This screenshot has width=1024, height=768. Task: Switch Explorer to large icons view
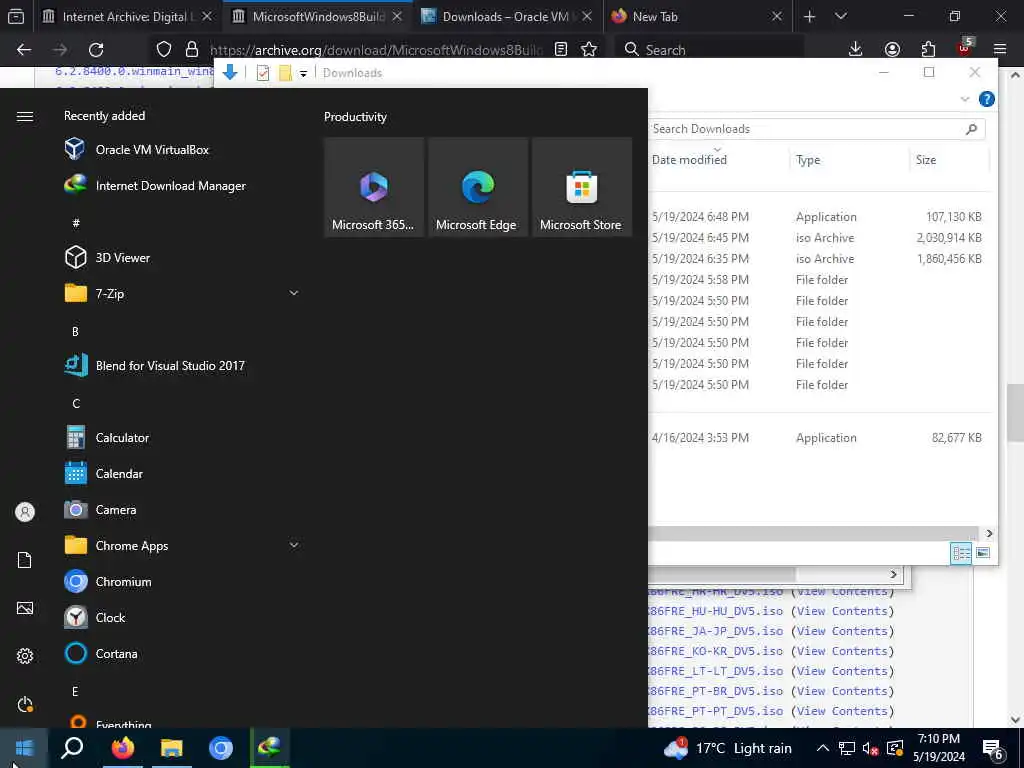coord(983,553)
